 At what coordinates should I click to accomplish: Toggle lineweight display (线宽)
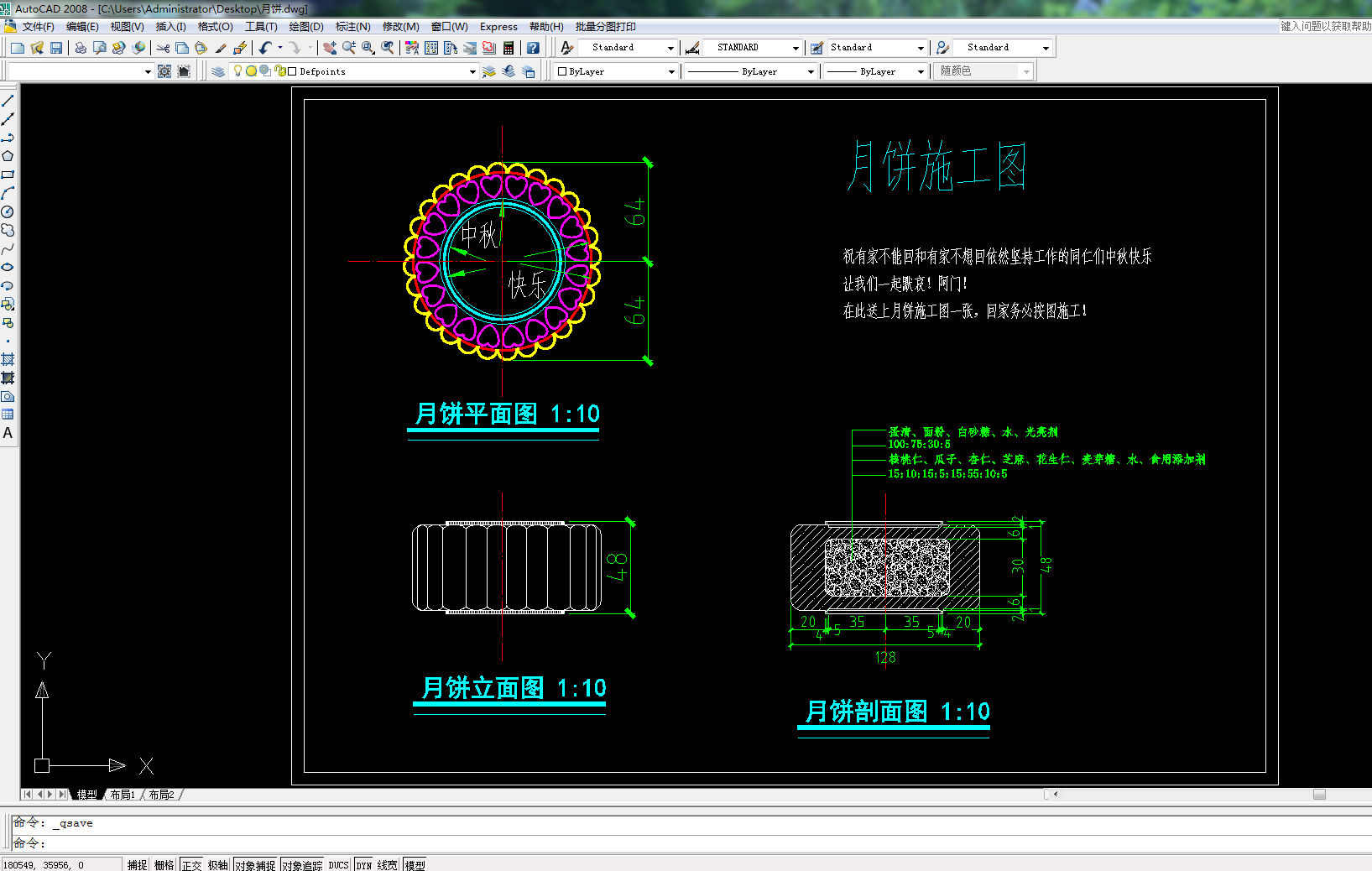click(x=387, y=865)
